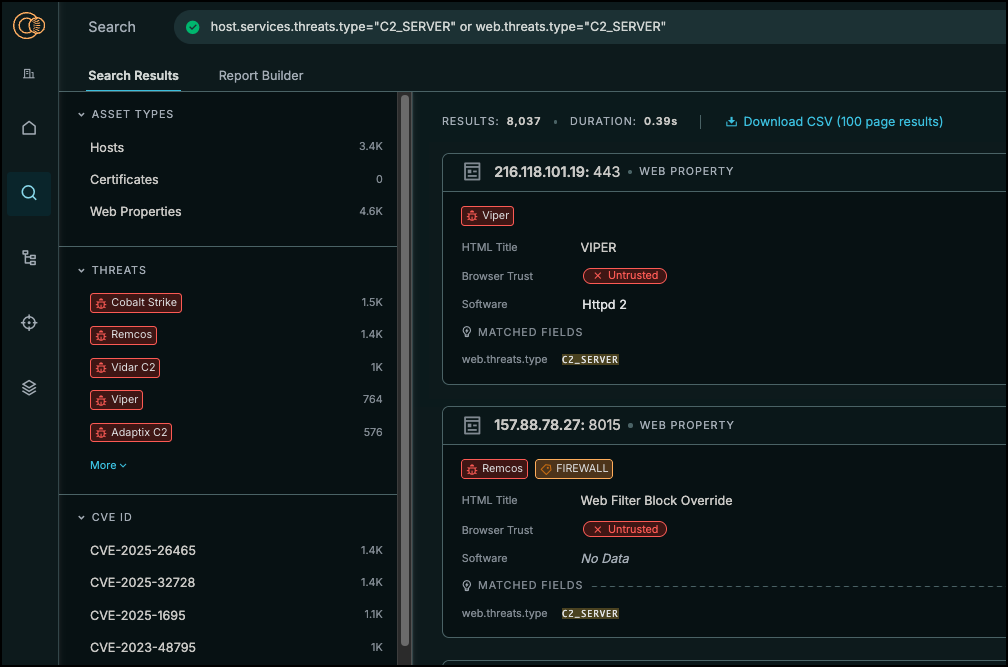Filter by Web Properties asset type
1008x667 pixels.
[136, 212]
